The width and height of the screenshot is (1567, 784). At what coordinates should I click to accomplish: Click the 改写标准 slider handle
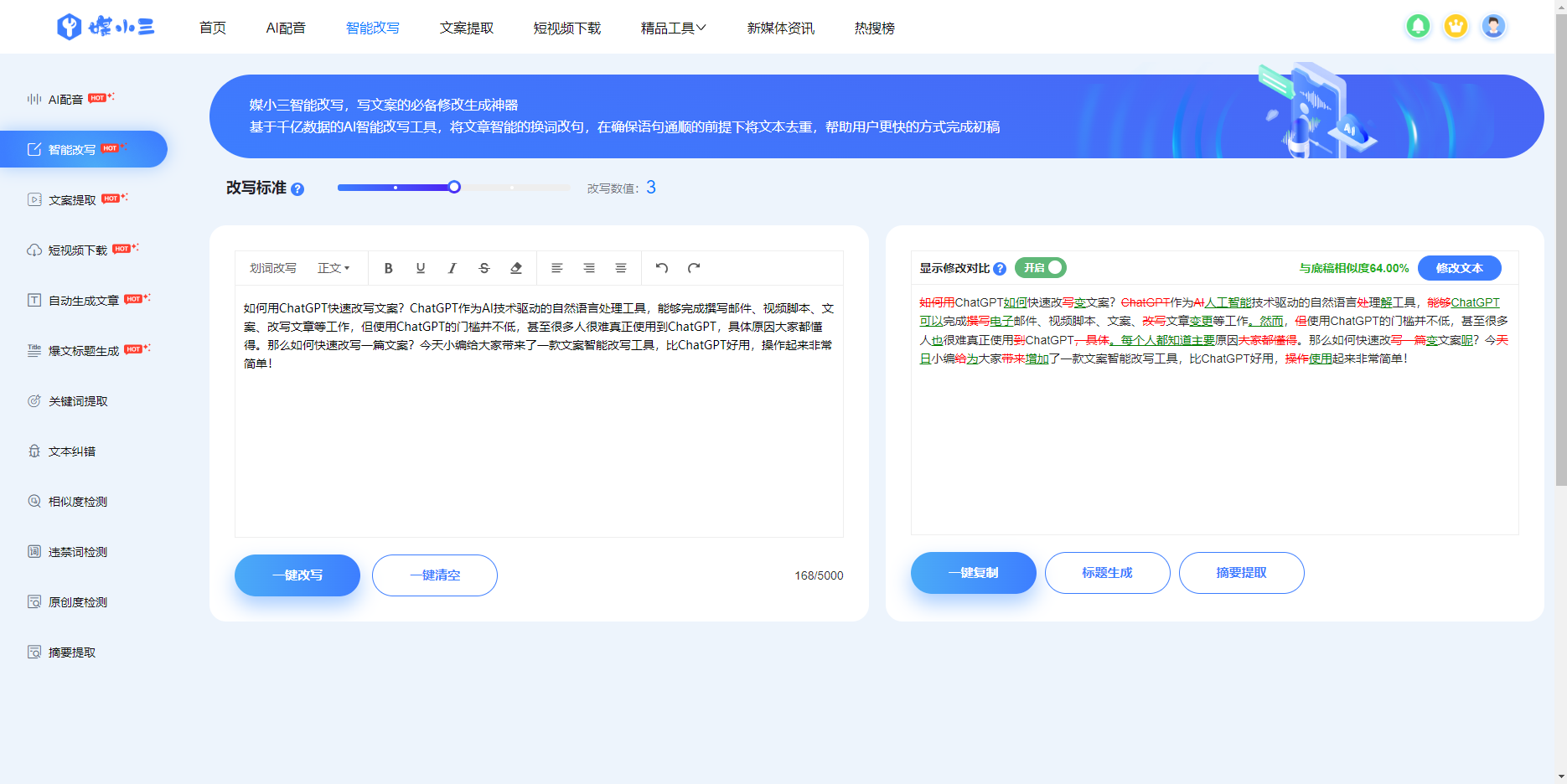[x=454, y=187]
